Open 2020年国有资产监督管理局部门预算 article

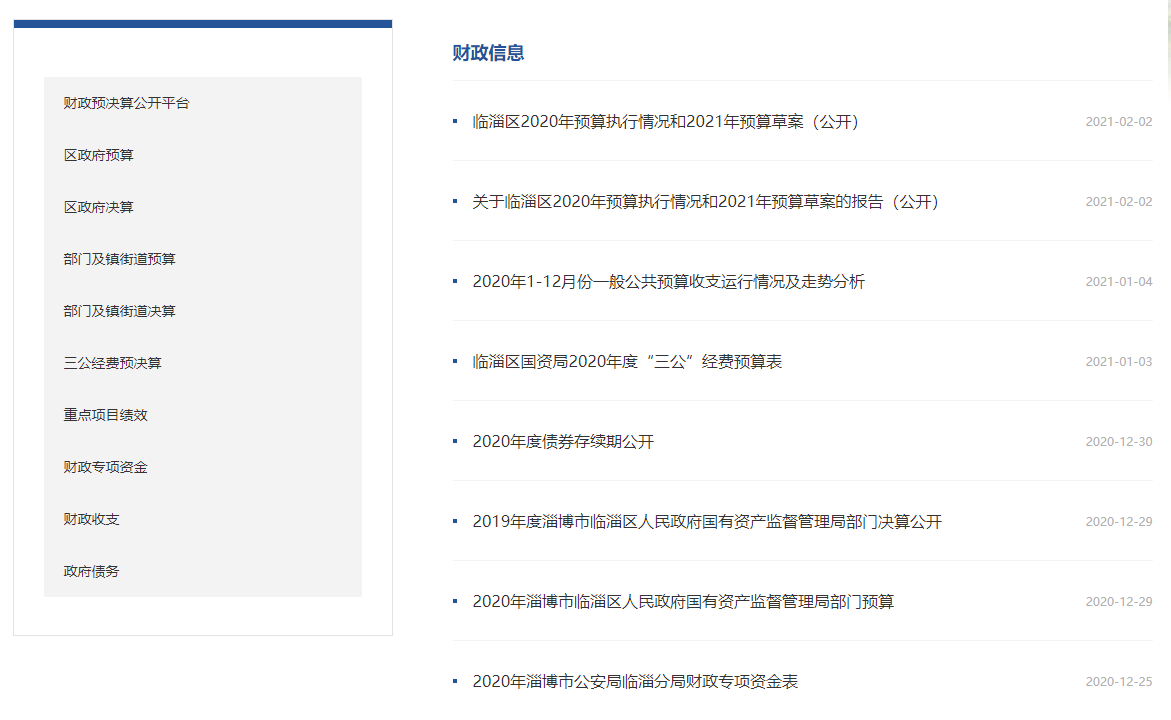(x=683, y=602)
